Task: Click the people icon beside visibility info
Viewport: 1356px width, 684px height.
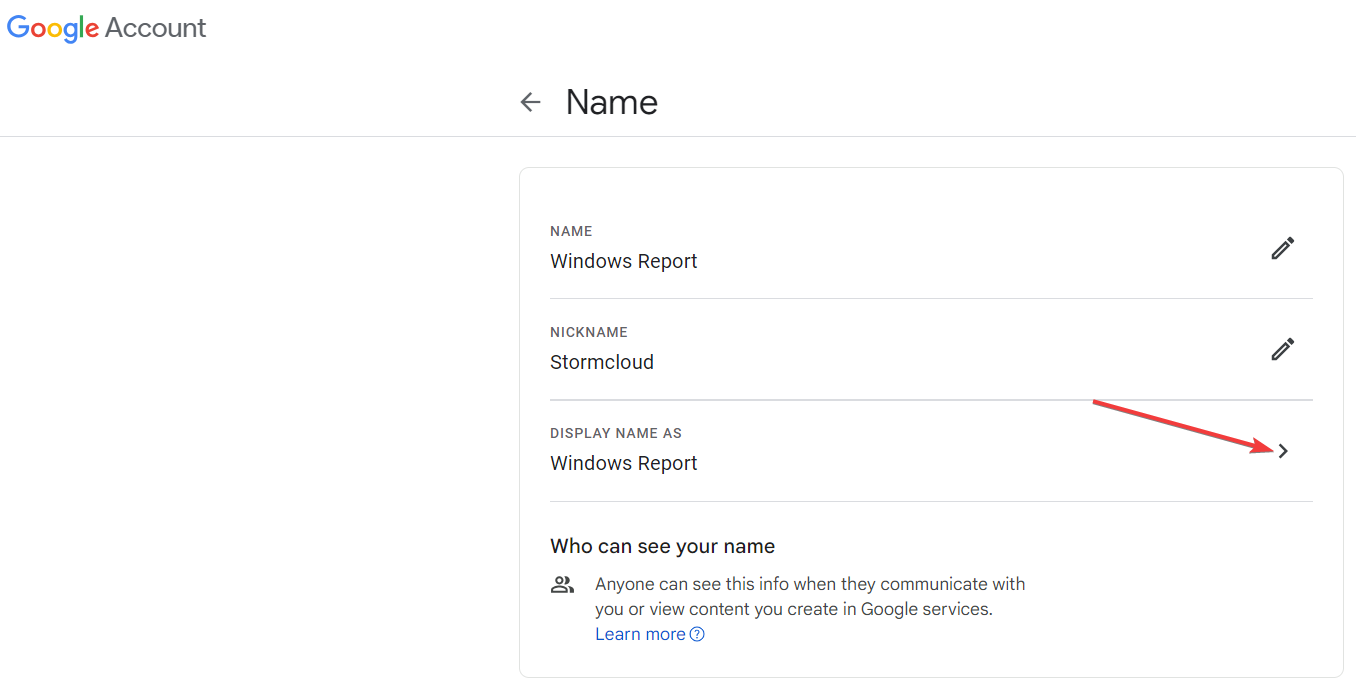Action: point(563,585)
